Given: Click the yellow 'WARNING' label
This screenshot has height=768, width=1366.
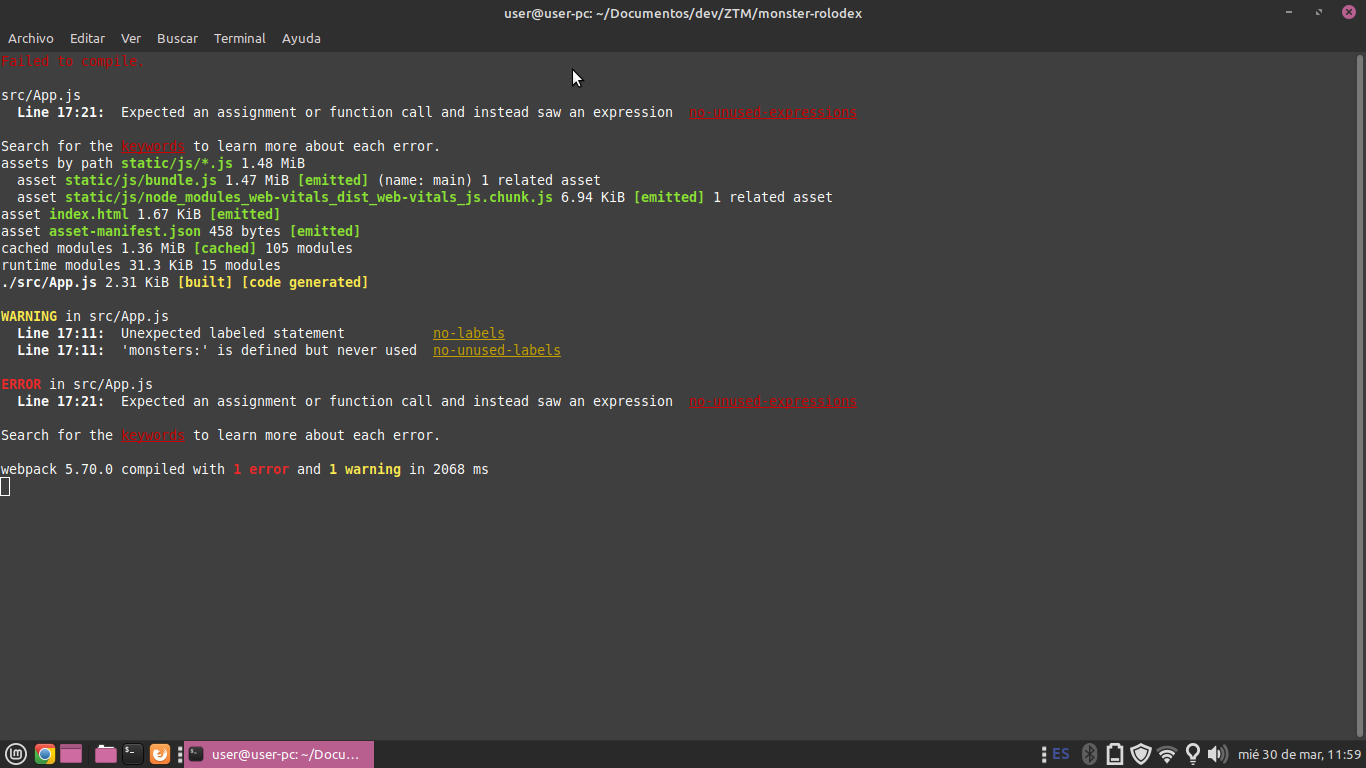Looking at the screenshot, I should [x=29, y=316].
